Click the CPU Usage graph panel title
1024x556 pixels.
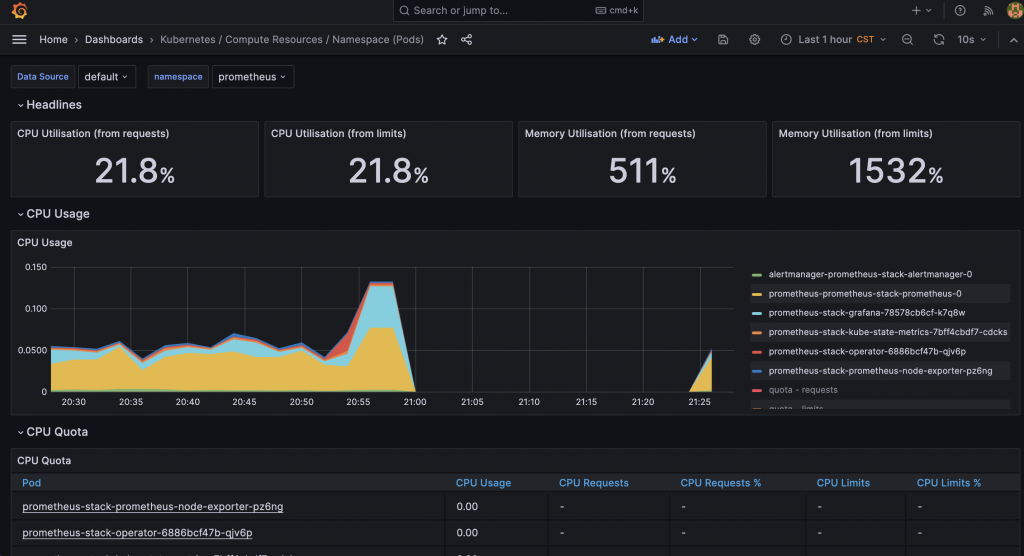(44, 242)
